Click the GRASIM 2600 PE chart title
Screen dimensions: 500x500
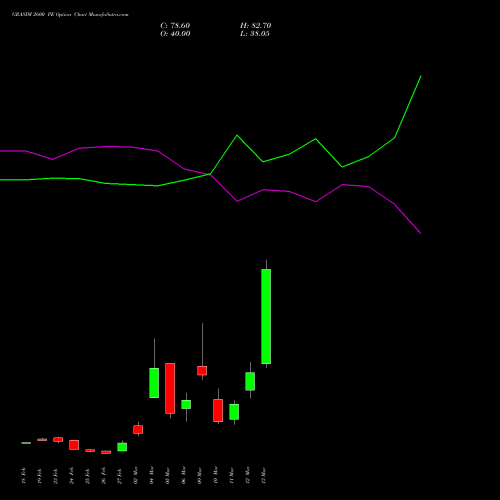(x=70, y=15)
